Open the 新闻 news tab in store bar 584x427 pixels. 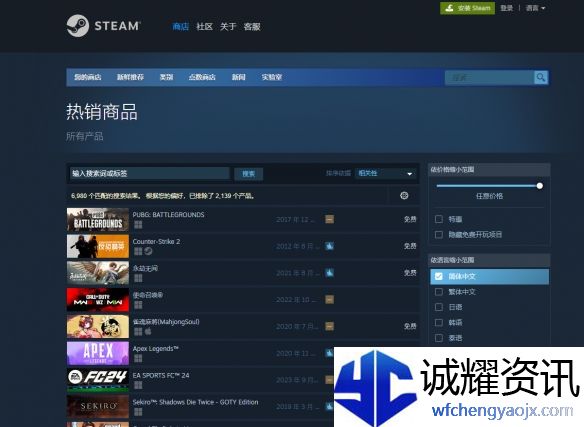(x=238, y=77)
